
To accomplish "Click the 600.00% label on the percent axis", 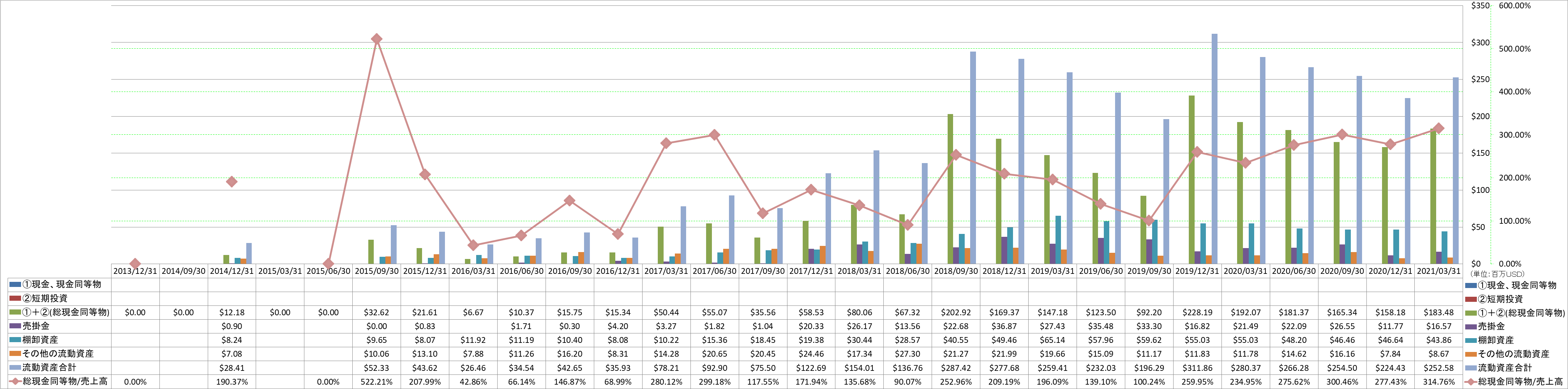I will [x=1515, y=5].
